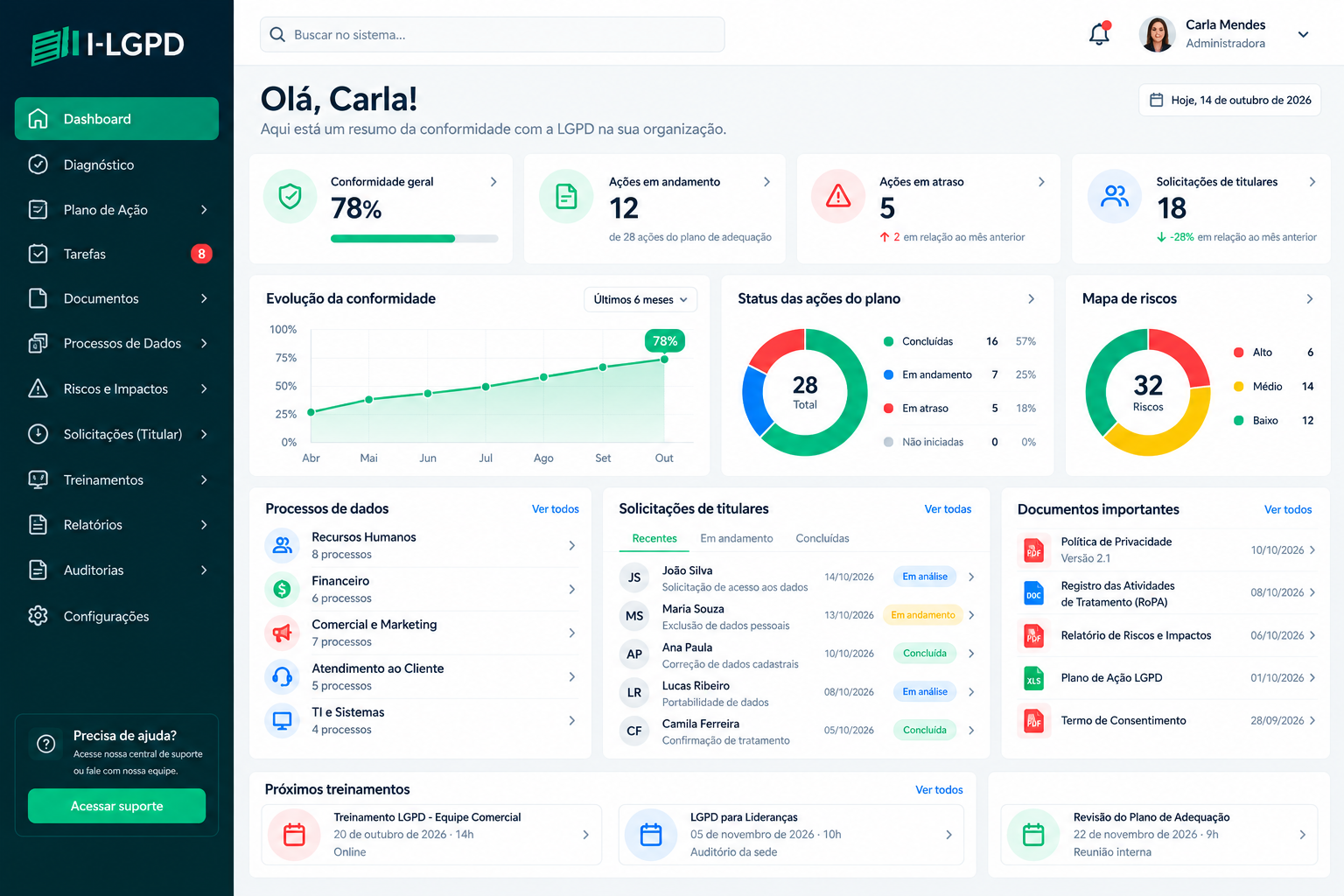Expand Solicitações (Titular) submenu
This screenshot has height=896, width=1344.
(204, 434)
